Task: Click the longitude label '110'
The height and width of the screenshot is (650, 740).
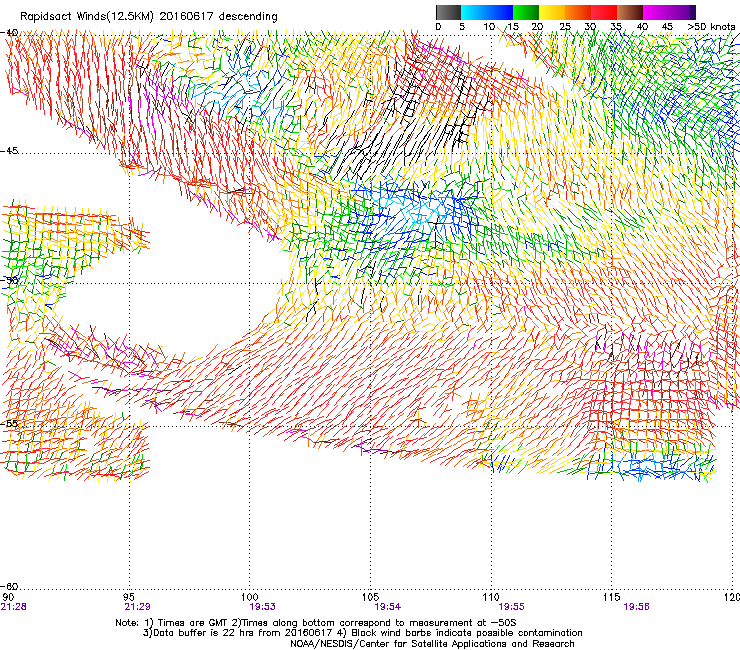Action: (x=491, y=597)
